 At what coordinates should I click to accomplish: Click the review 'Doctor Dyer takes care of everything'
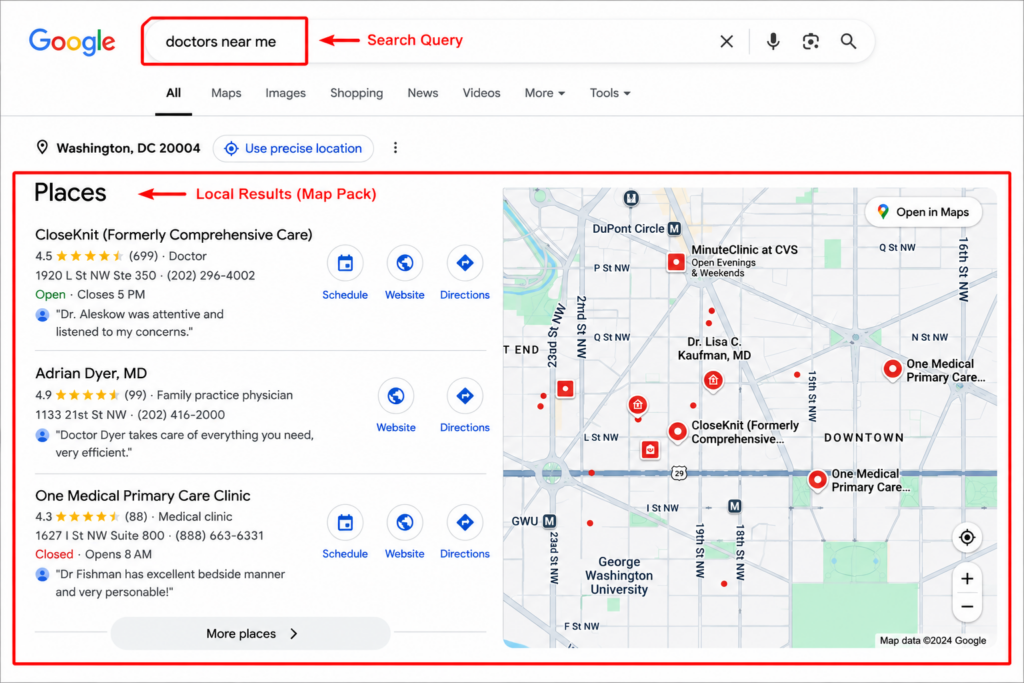pos(184,443)
